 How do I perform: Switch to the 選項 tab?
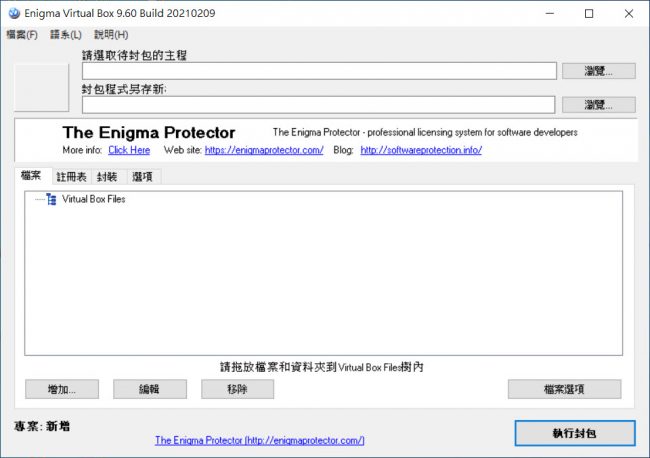pos(142,177)
